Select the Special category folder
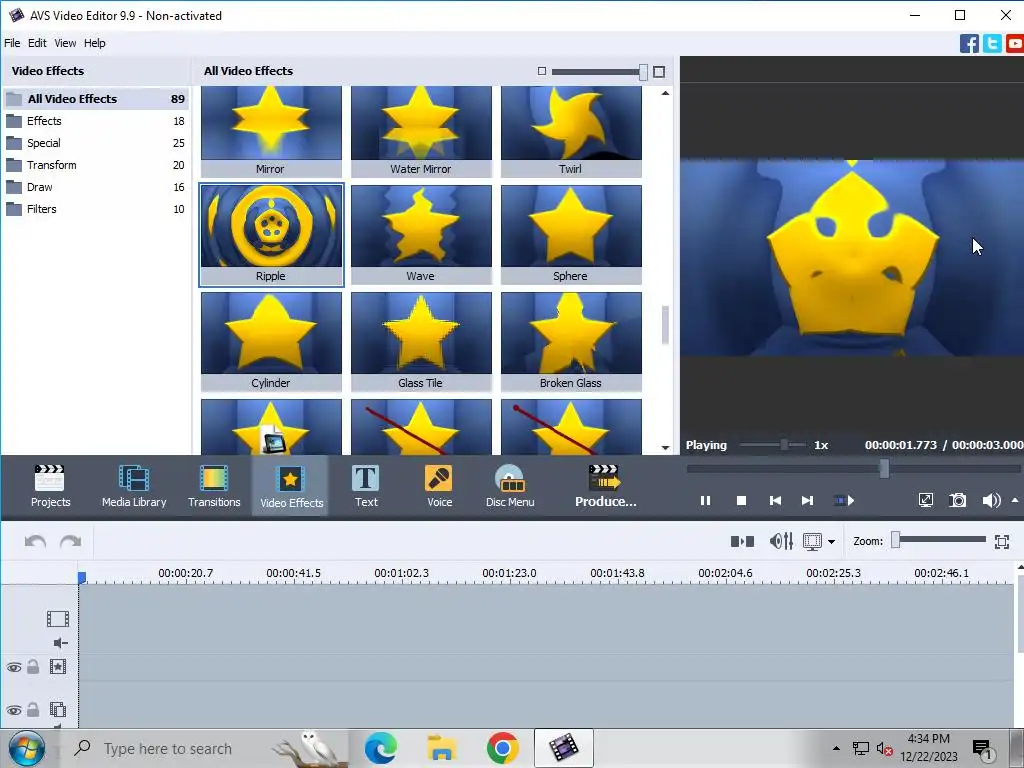Image resolution: width=1024 pixels, height=768 pixels. click(x=95, y=143)
